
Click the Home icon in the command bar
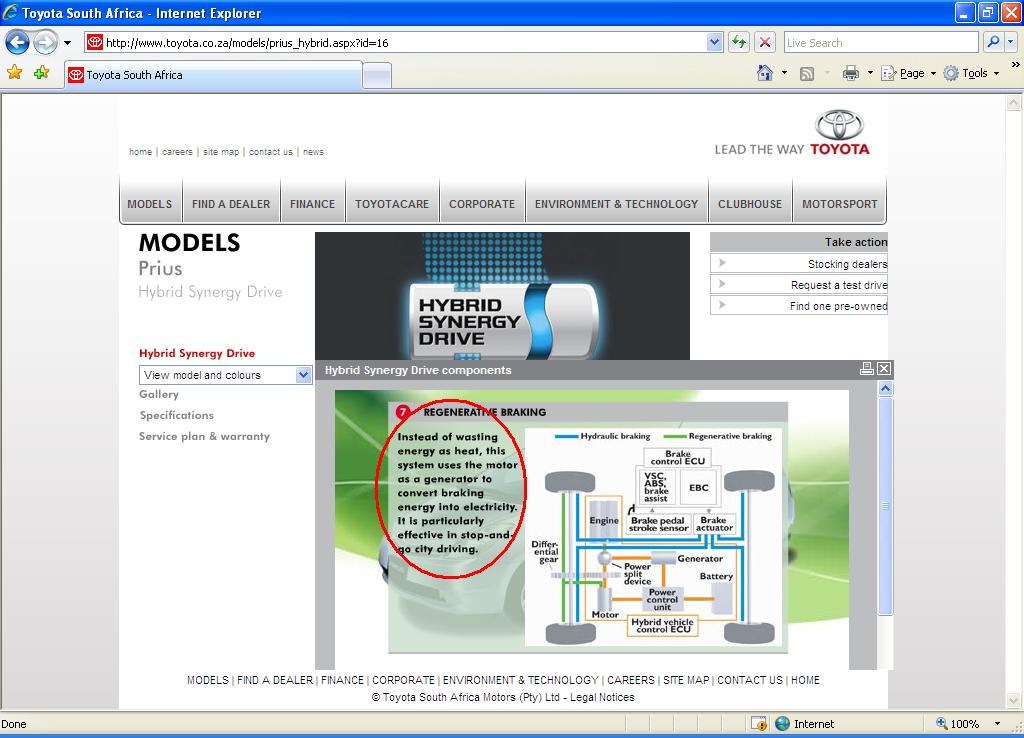[765, 73]
